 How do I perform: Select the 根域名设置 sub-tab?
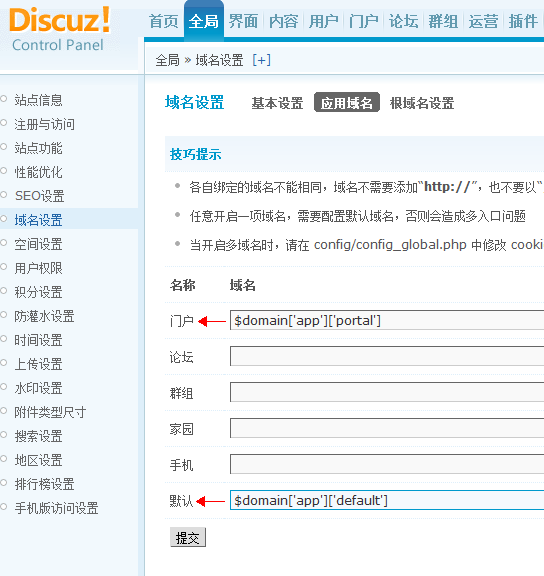pyautogui.click(x=422, y=103)
